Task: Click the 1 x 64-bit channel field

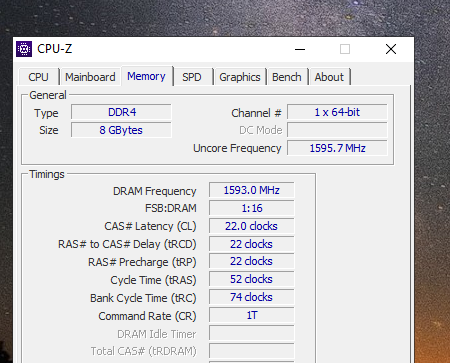Action: point(337,112)
